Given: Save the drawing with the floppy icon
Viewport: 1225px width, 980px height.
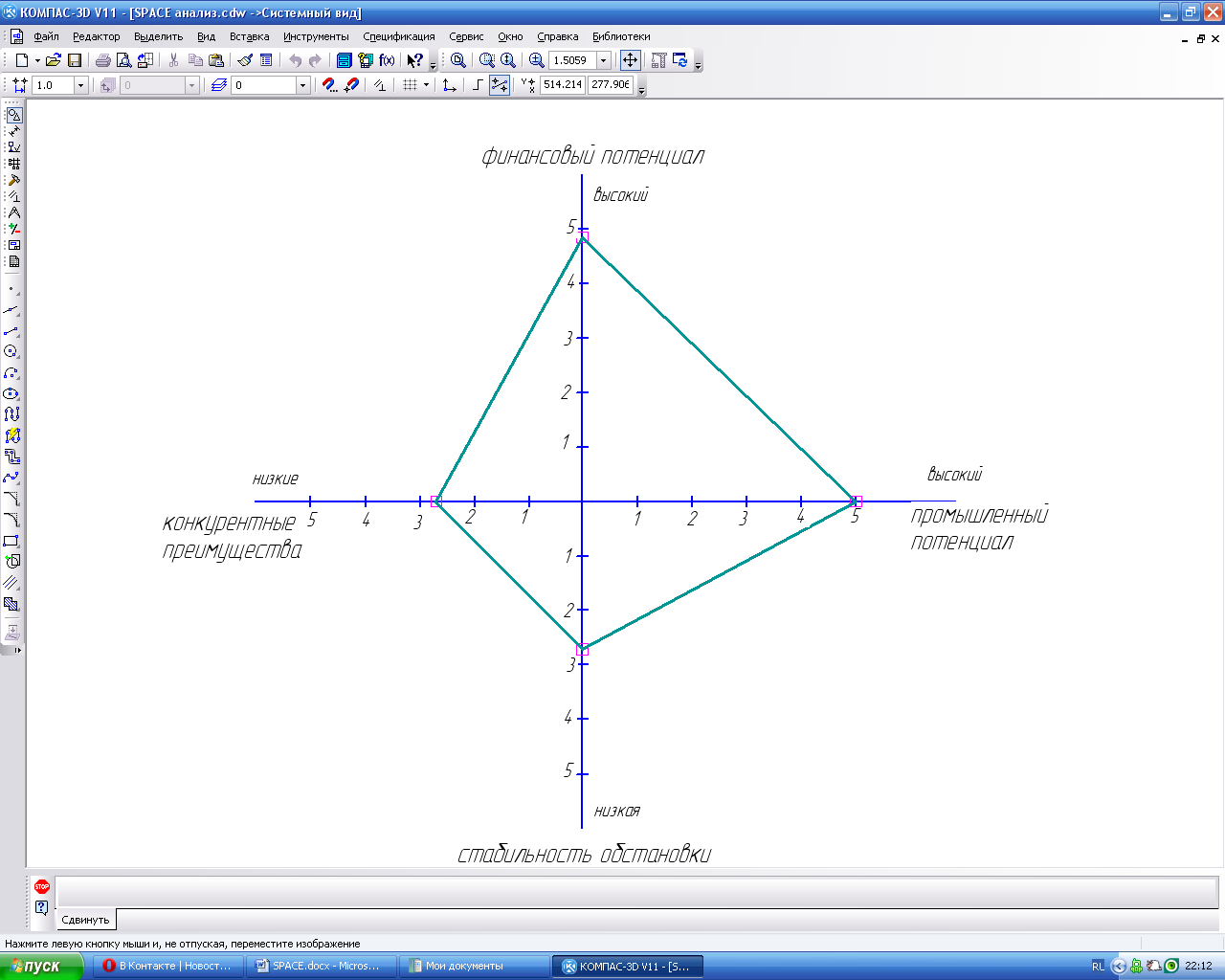Looking at the screenshot, I should click(75, 60).
